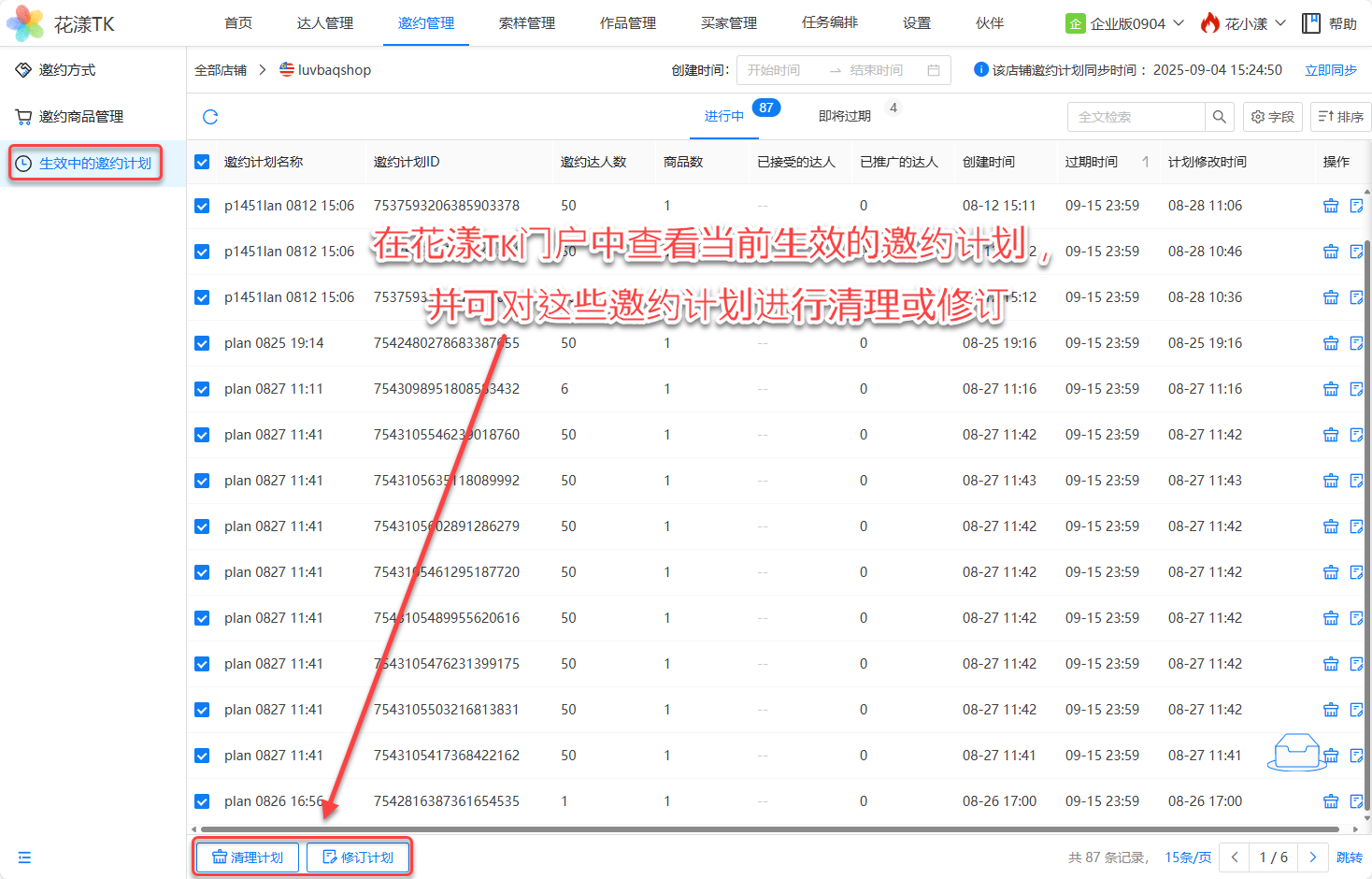Click the refresh icon above the table

(x=210, y=117)
